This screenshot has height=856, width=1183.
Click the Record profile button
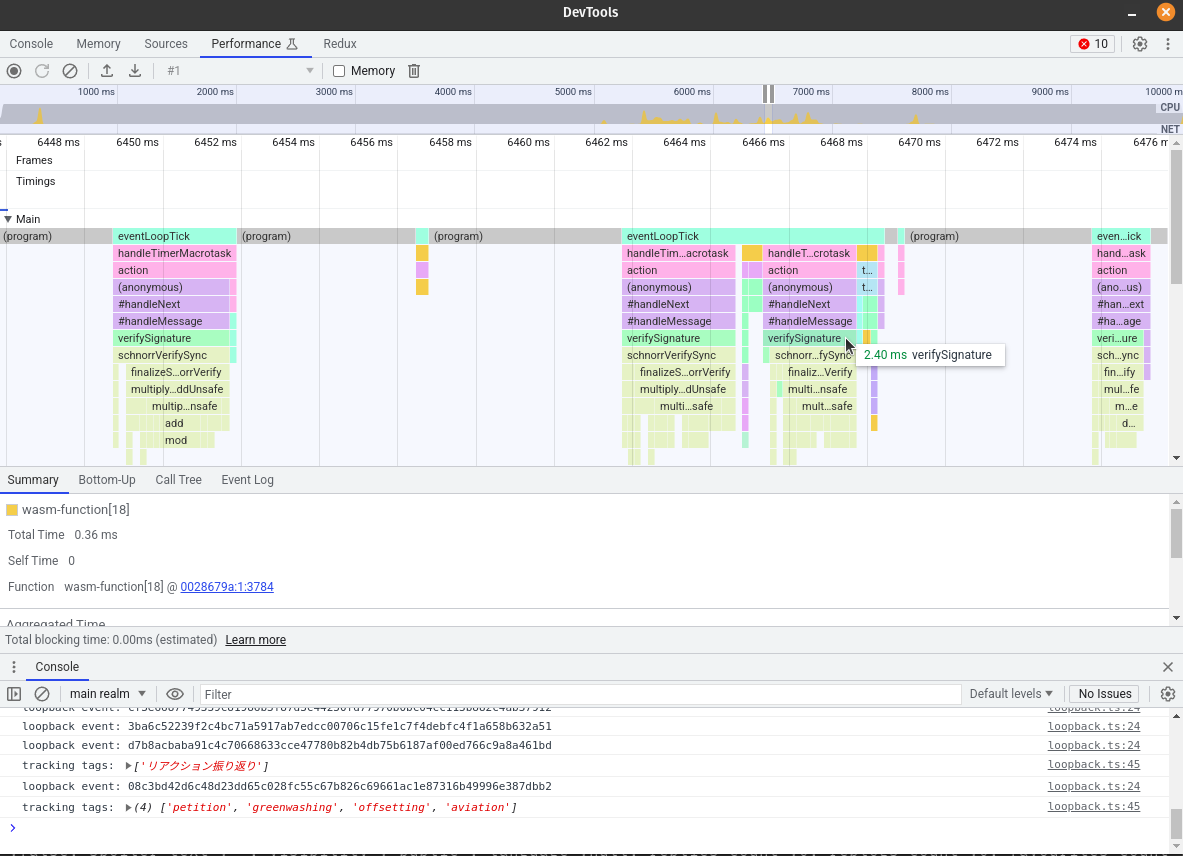[14, 71]
